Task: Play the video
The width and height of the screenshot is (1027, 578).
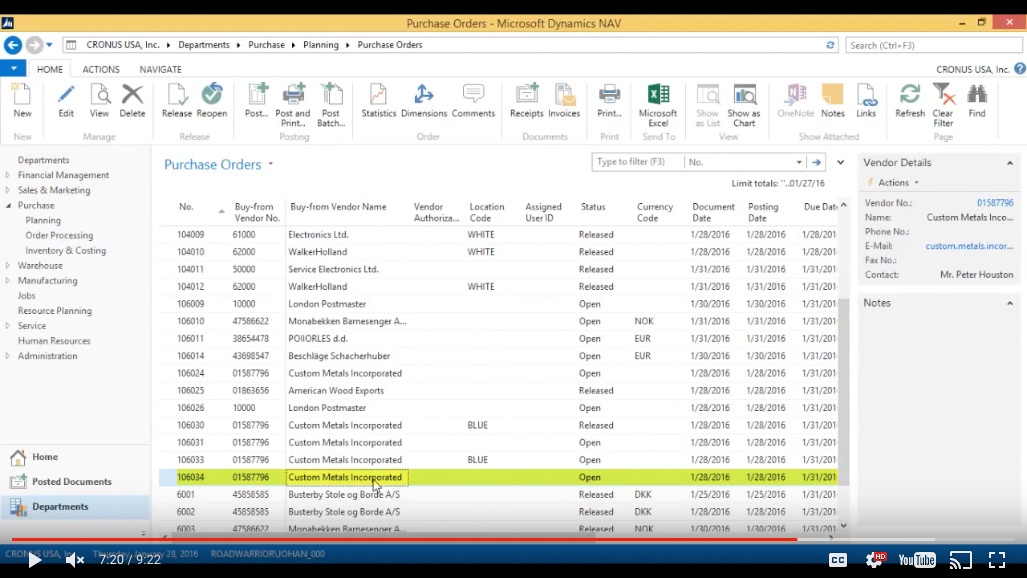Action: click(34, 560)
